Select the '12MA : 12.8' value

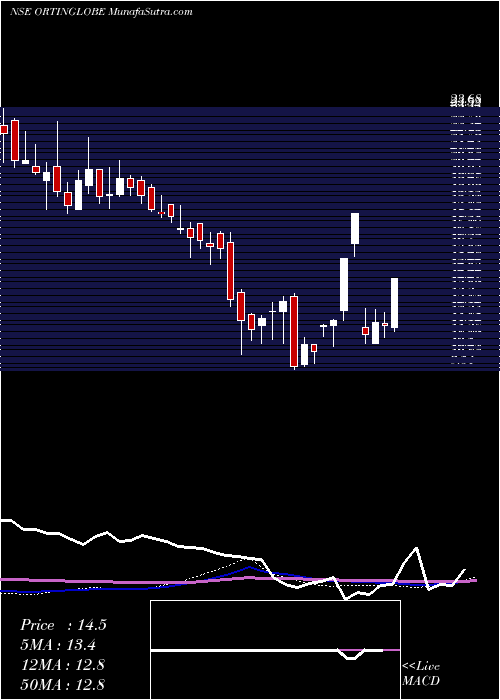coord(62,664)
